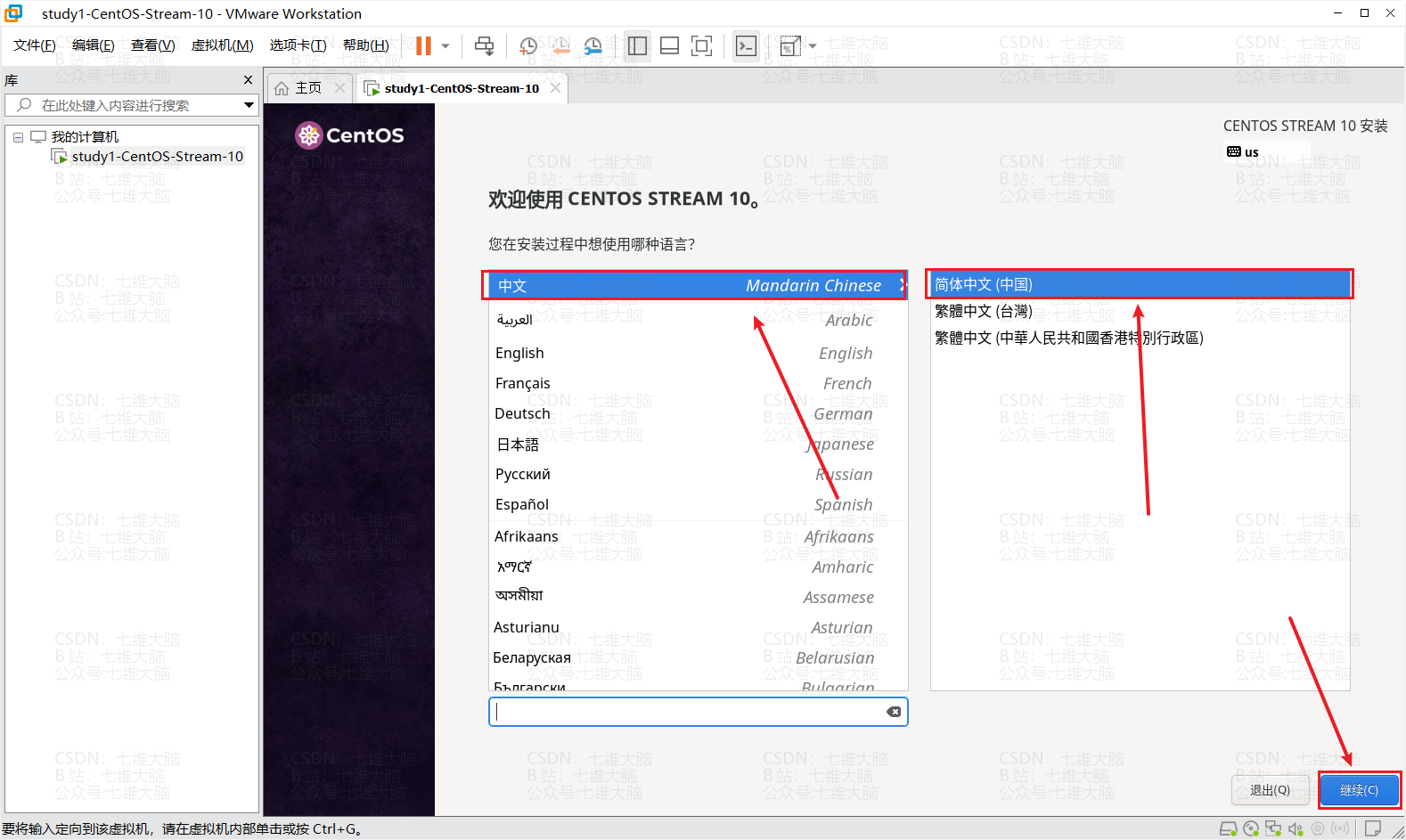Click the us keyboard layout indicator
Viewport: 1406px width, 840px height.
pyautogui.click(x=1243, y=151)
